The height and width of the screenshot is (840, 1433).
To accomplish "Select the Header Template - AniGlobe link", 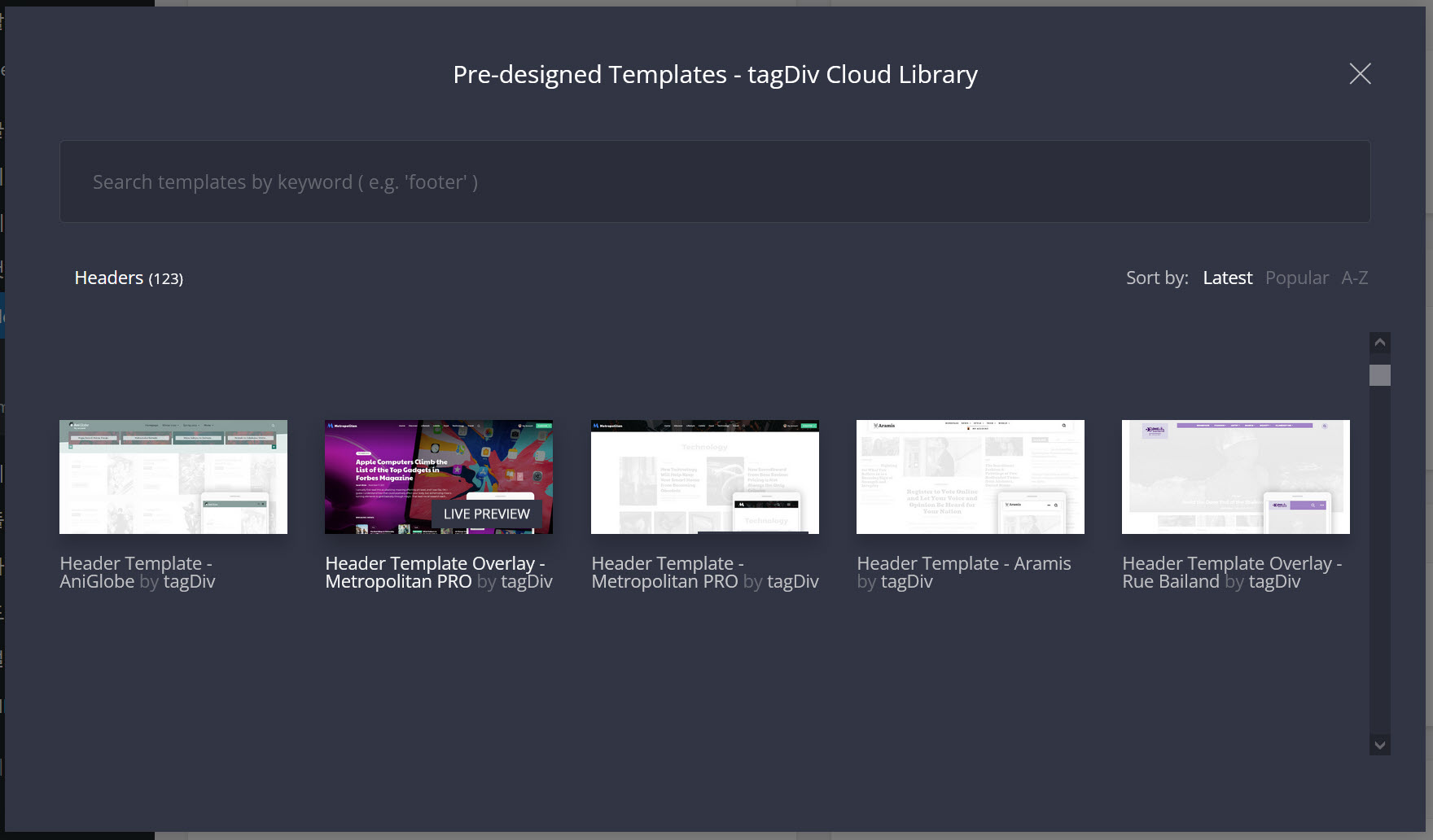I will (x=135, y=571).
